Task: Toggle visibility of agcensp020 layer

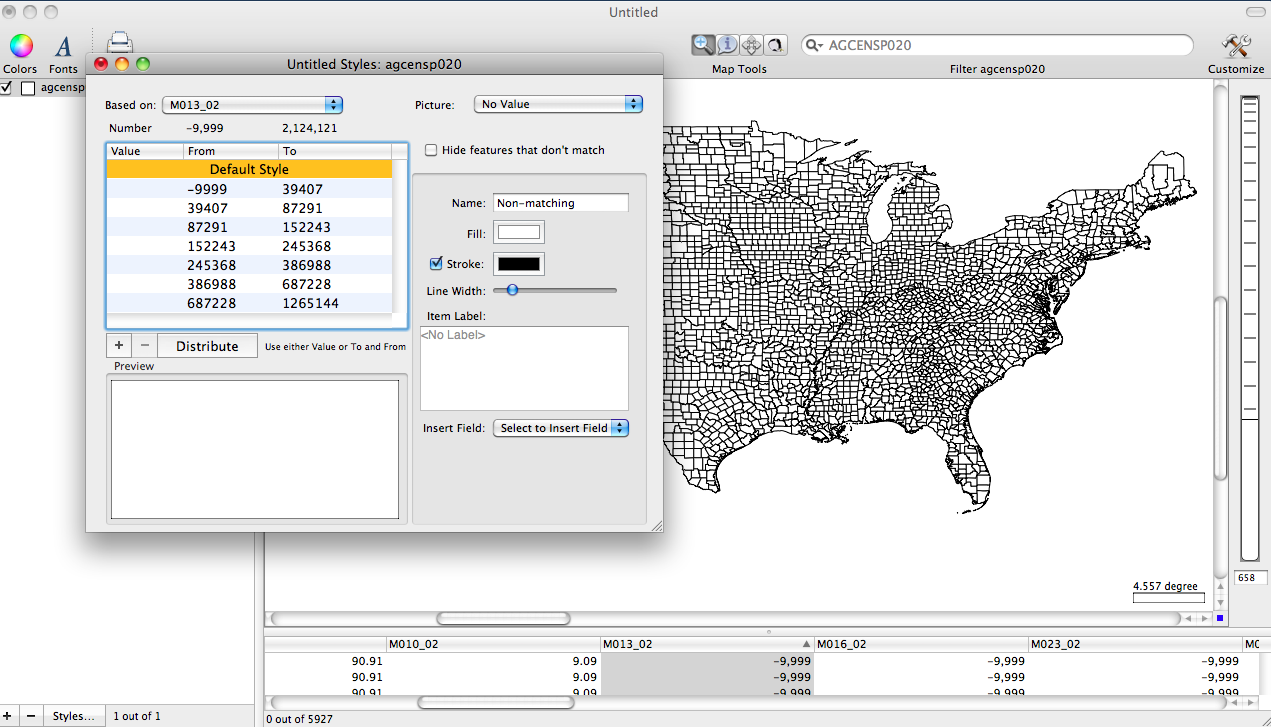Action: (x=7, y=88)
